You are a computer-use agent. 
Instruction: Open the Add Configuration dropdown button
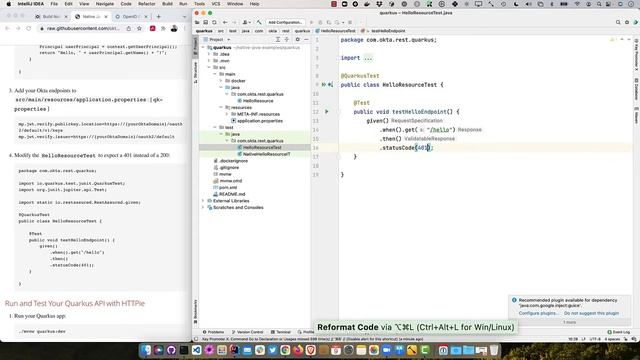tap(285, 22)
